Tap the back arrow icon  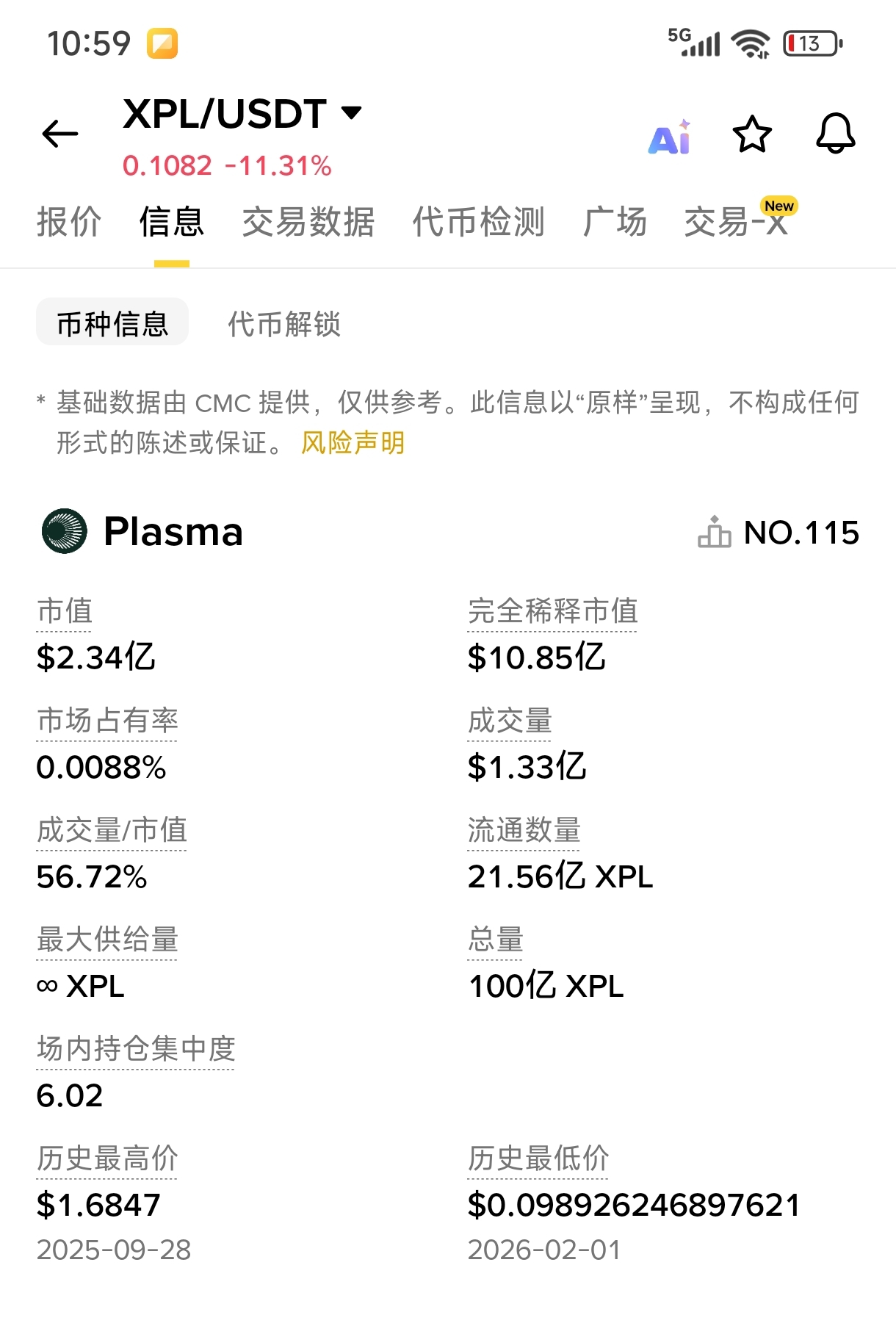[60, 134]
